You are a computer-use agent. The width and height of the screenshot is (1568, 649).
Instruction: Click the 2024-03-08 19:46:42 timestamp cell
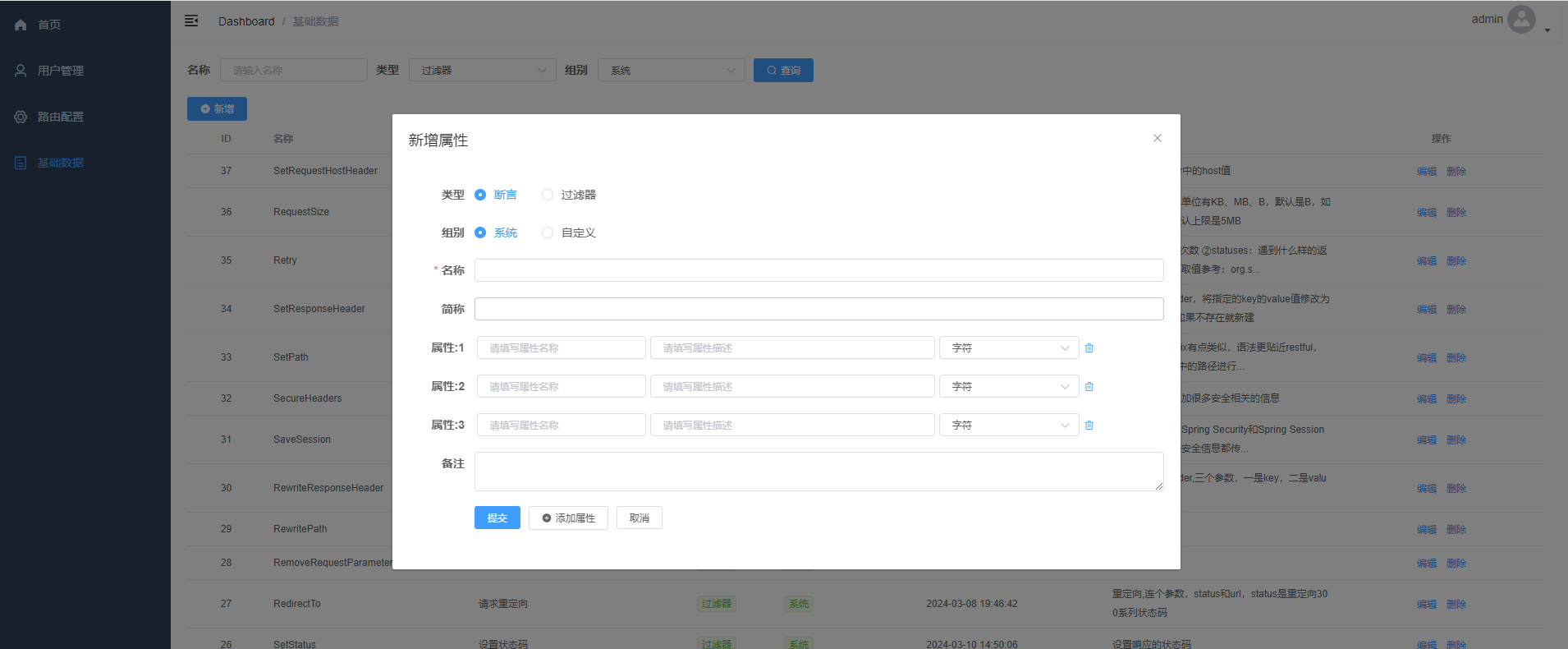tap(972, 604)
